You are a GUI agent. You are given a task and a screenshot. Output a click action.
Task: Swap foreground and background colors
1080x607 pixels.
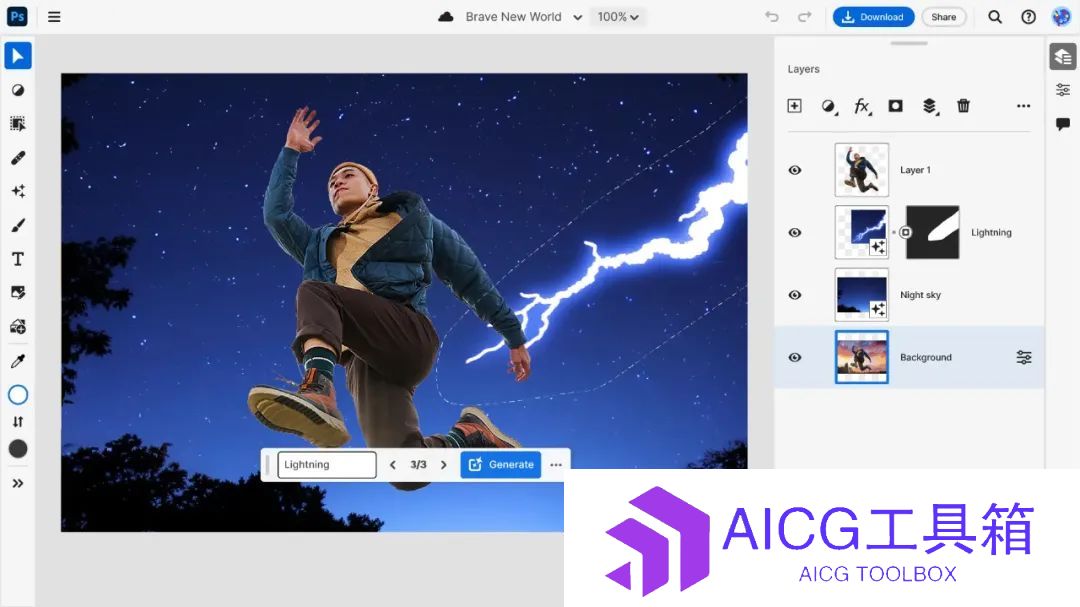[x=18, y=422]
